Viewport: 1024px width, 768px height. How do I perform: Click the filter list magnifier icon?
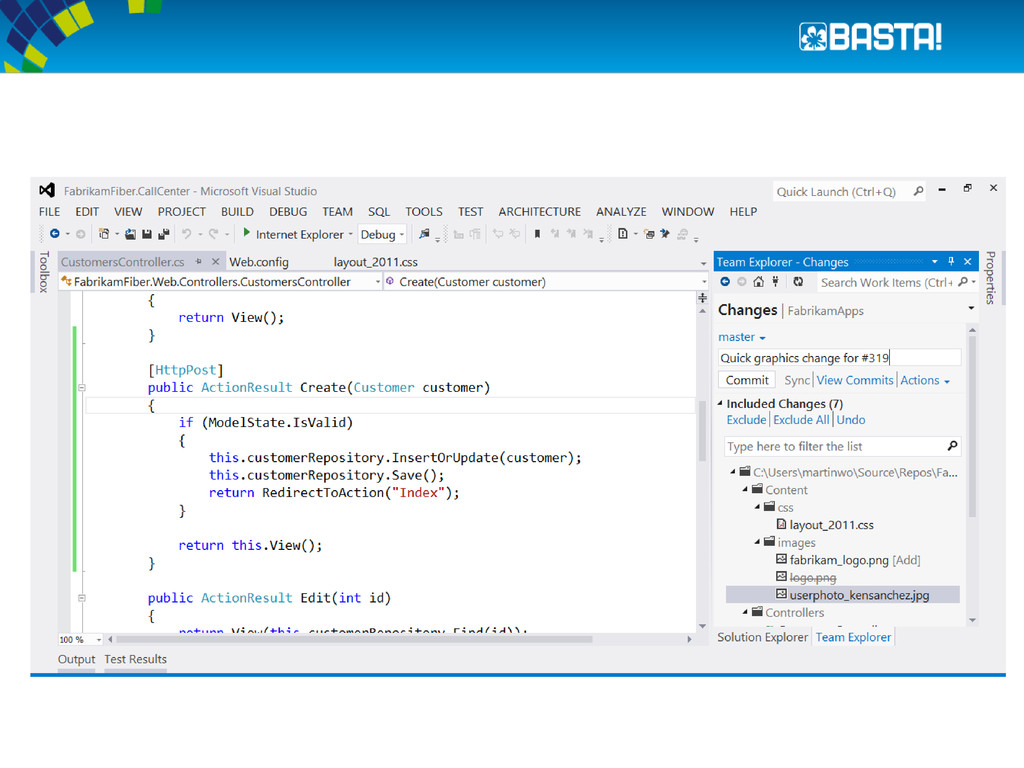[x=952, y=446]
